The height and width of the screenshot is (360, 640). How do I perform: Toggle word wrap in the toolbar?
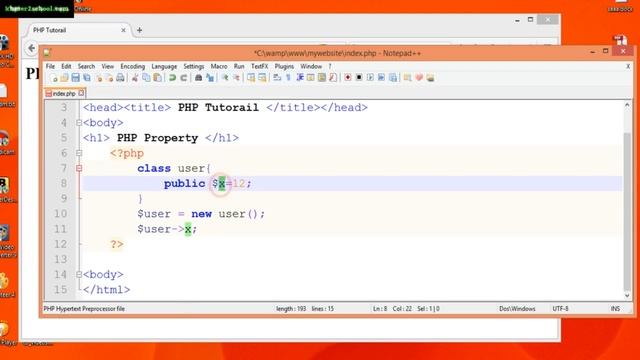(x=277, y=78)
